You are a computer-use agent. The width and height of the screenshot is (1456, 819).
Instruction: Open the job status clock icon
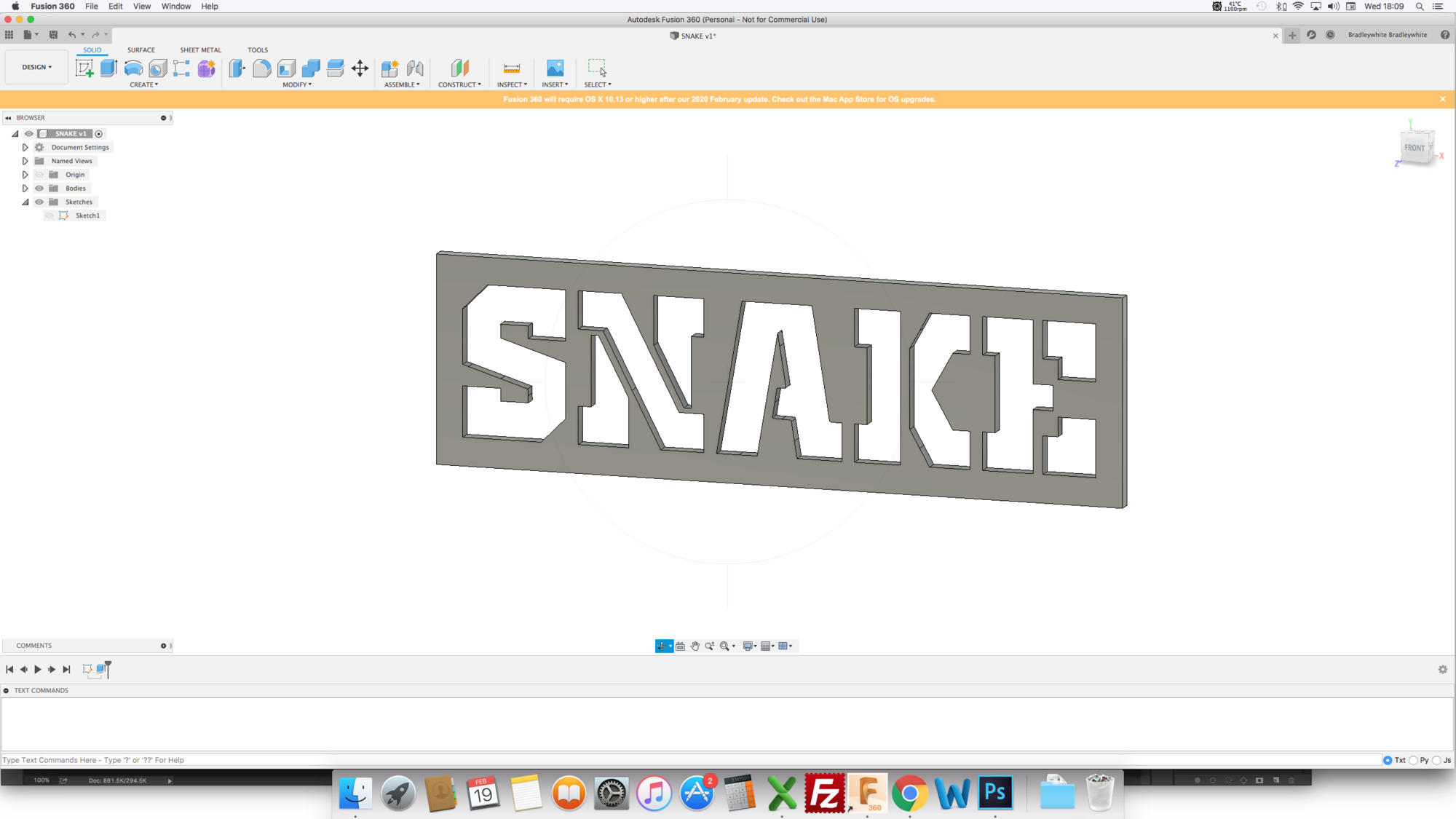pos(1330,35)
